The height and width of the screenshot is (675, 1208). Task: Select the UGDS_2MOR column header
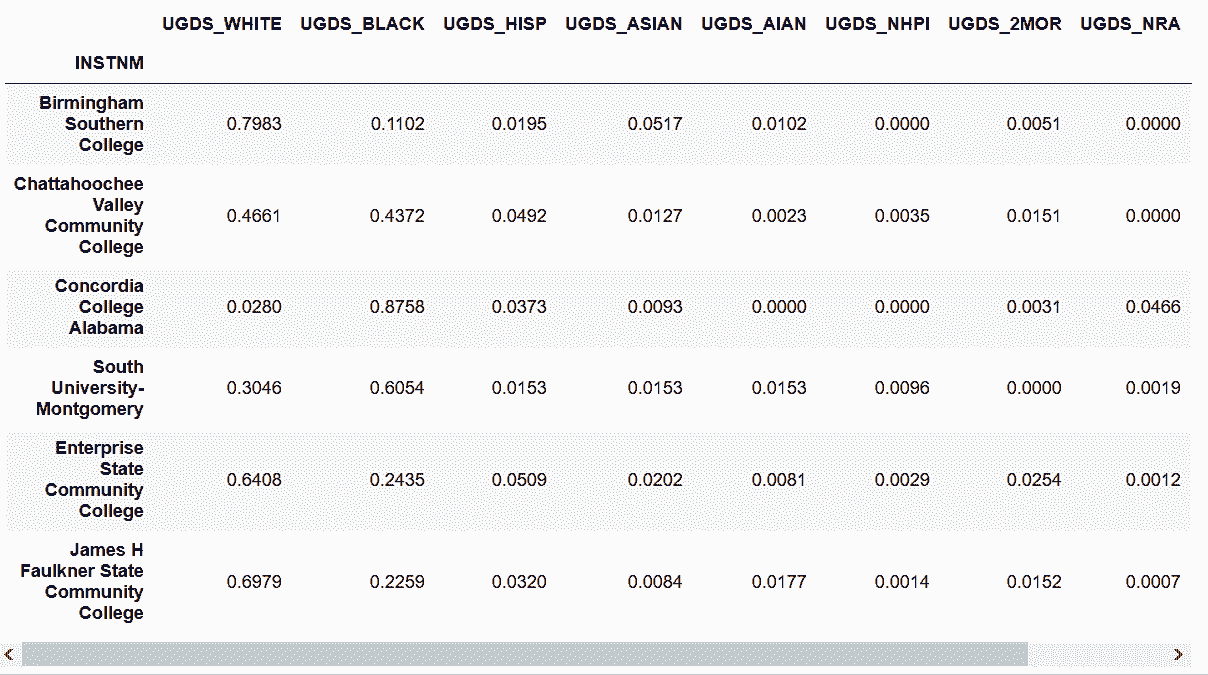pos(1005,24)
